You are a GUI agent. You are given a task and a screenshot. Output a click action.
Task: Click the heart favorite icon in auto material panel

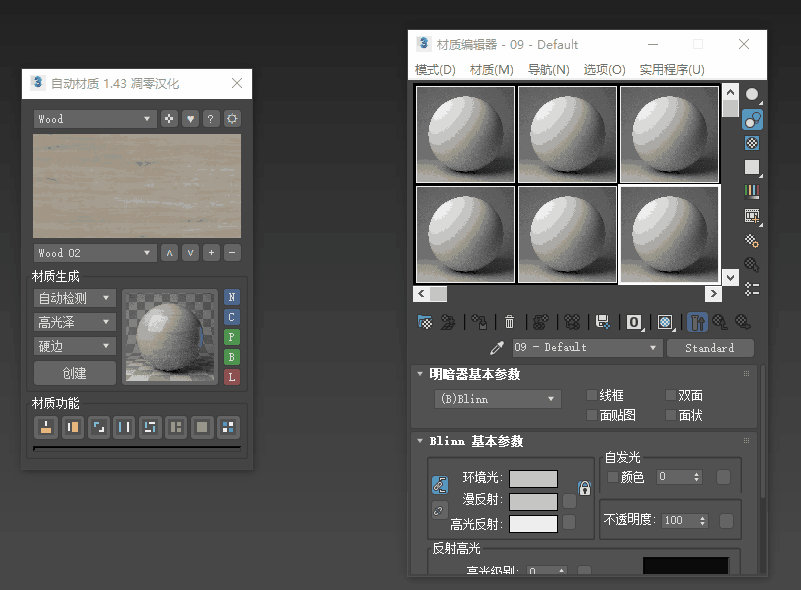[x=190, y=119]
